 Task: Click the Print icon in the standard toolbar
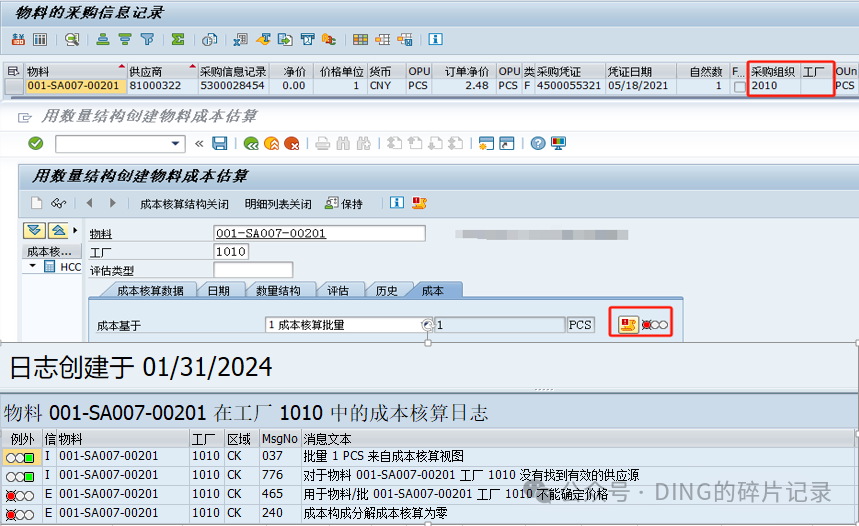coord(323,144)
